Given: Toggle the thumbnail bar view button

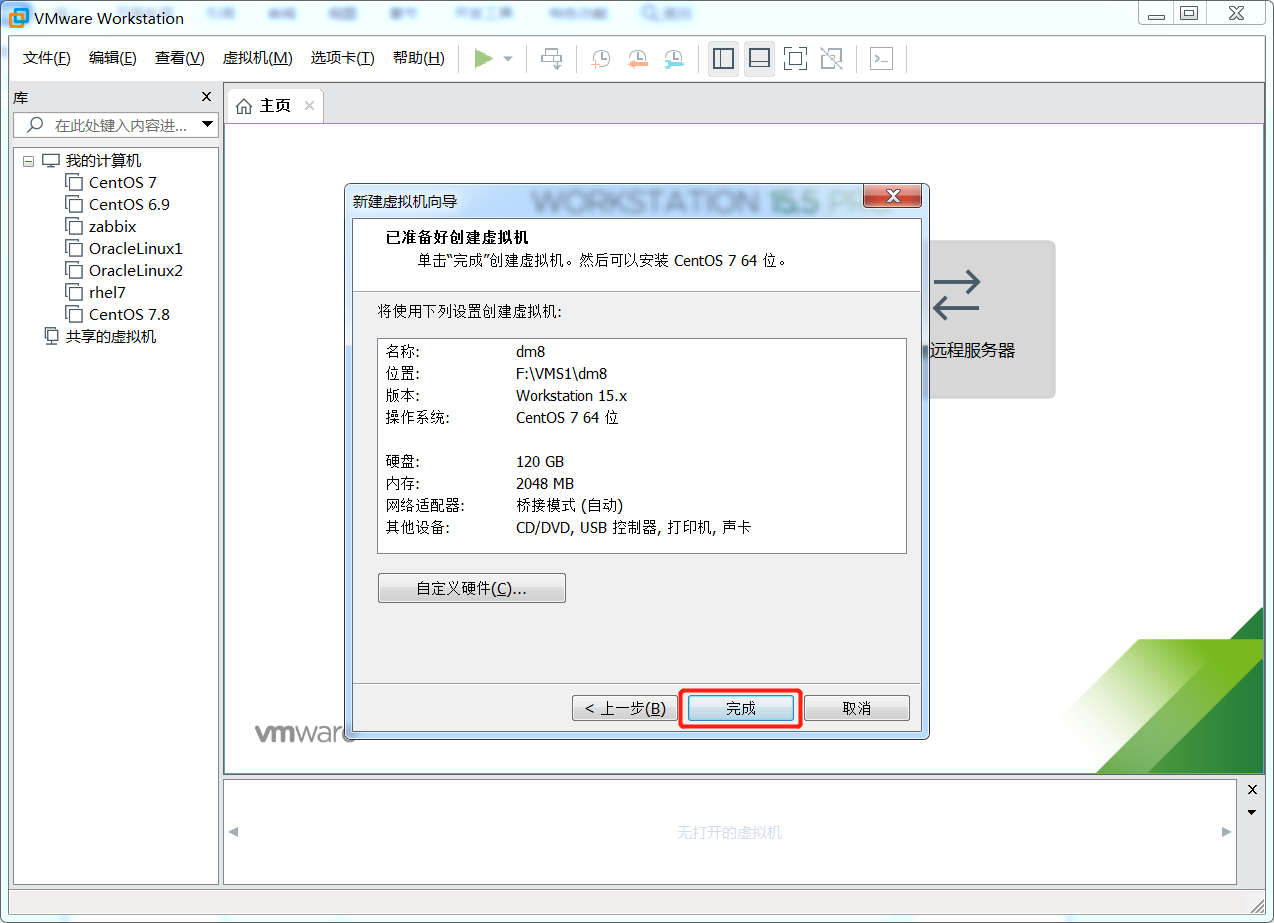Looking at the screenshot, I should [x=759, y=59].
